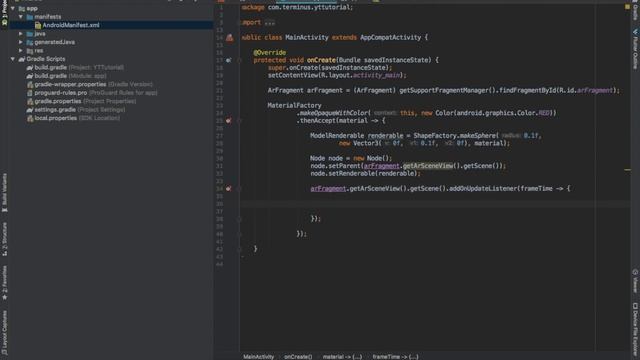This screenshot has height=360, width=640.
Task: Click the app module folder icon
Action: (22, 8)
